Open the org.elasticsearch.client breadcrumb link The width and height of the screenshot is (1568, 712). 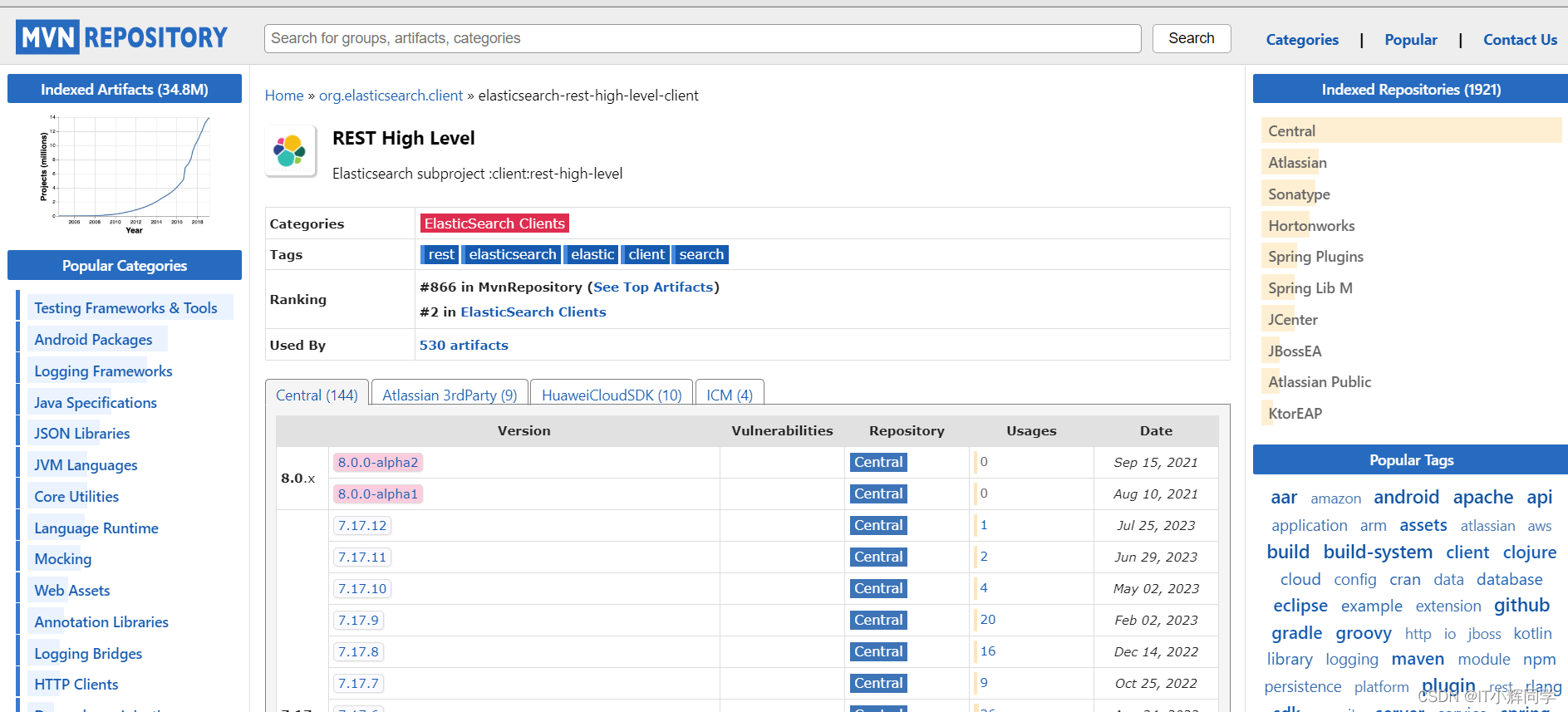point(391,96)
